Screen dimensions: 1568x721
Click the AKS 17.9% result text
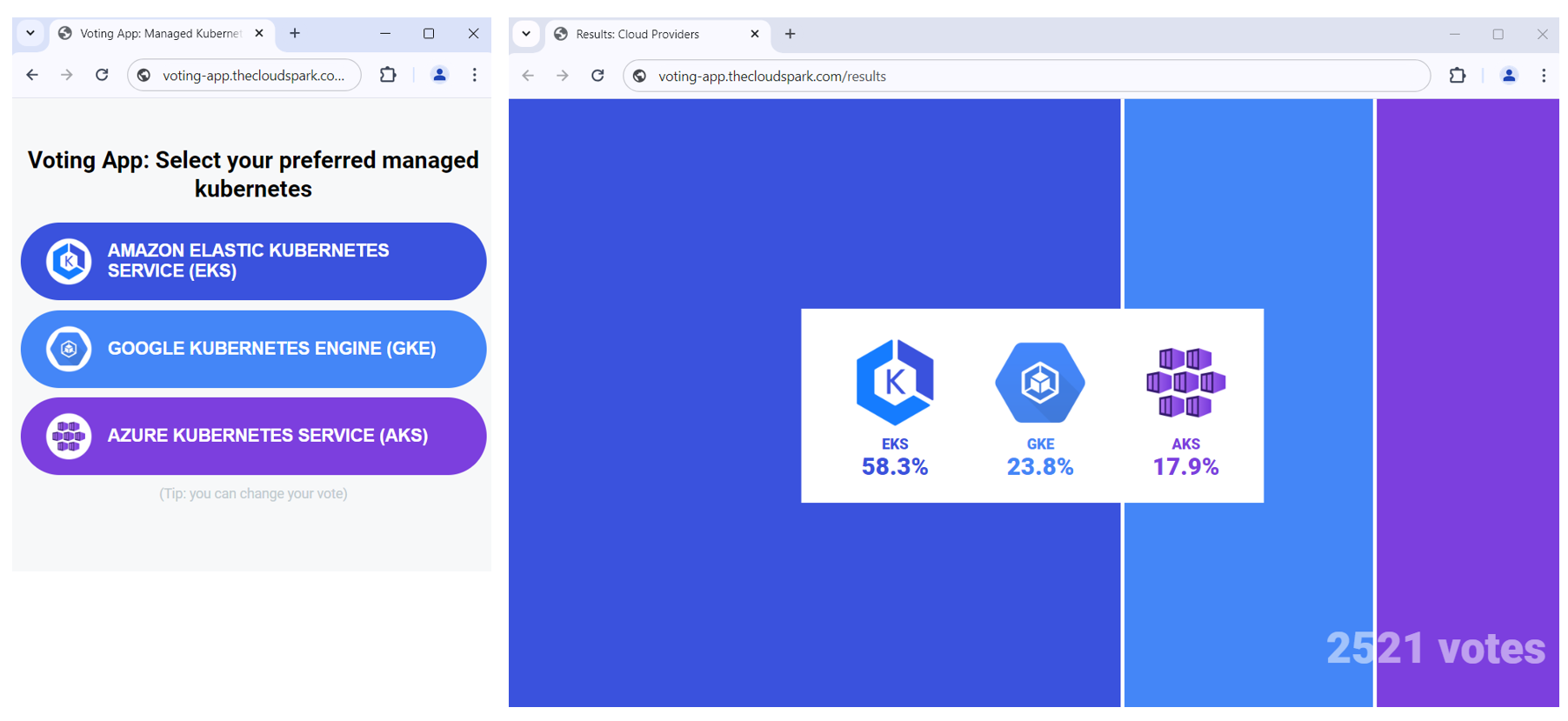[1185, 457]
